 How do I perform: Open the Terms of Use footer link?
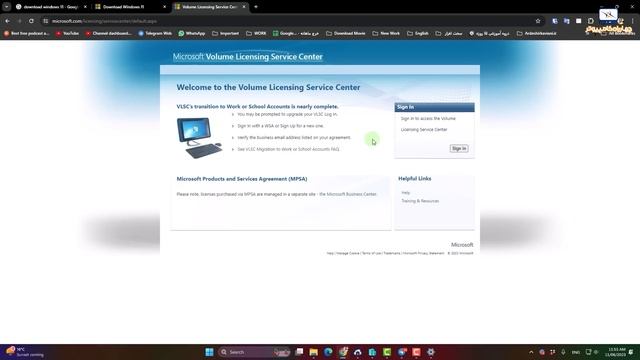[371, 253]
